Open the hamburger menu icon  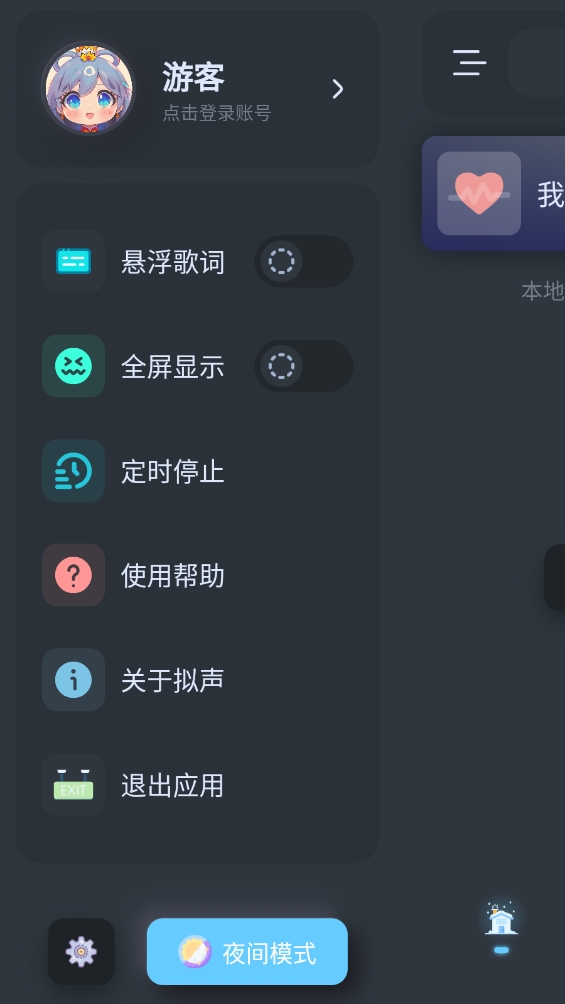click(x=470, y=63)
